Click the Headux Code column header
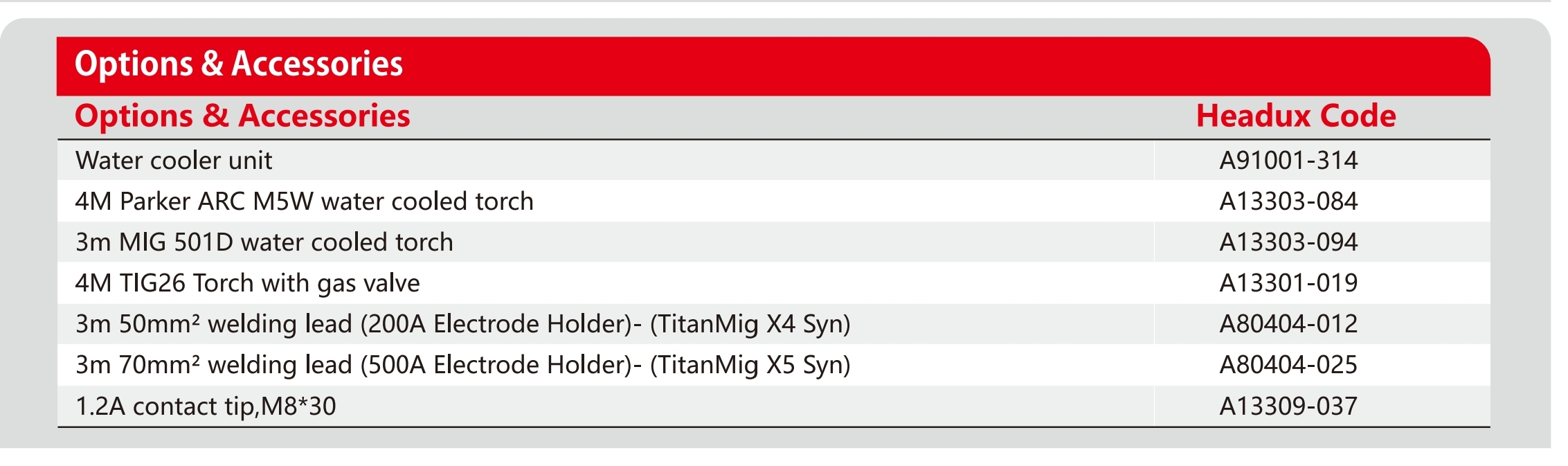Image resolution: width=1568 pixels, height=466 pixels. tap(1295, 116)
